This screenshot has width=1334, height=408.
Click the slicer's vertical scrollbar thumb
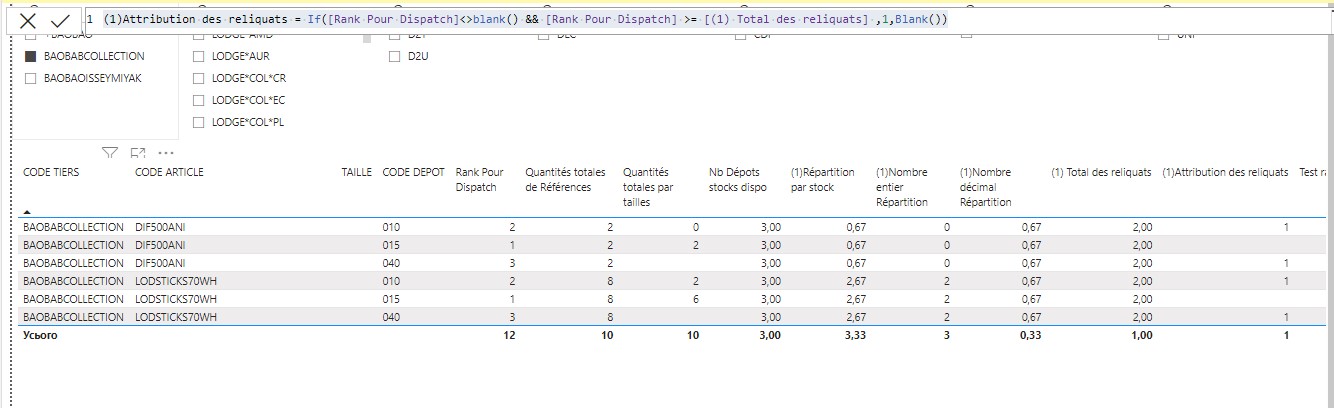pyautogui.click(x=367, y=38)
